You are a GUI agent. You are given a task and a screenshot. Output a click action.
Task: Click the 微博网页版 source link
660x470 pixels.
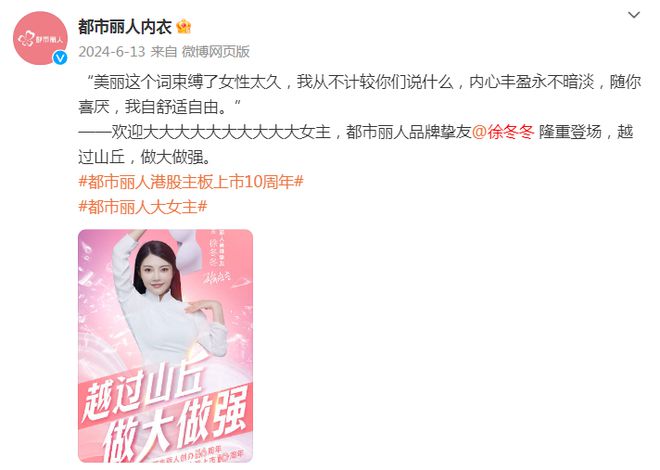(x=216, y=51)
